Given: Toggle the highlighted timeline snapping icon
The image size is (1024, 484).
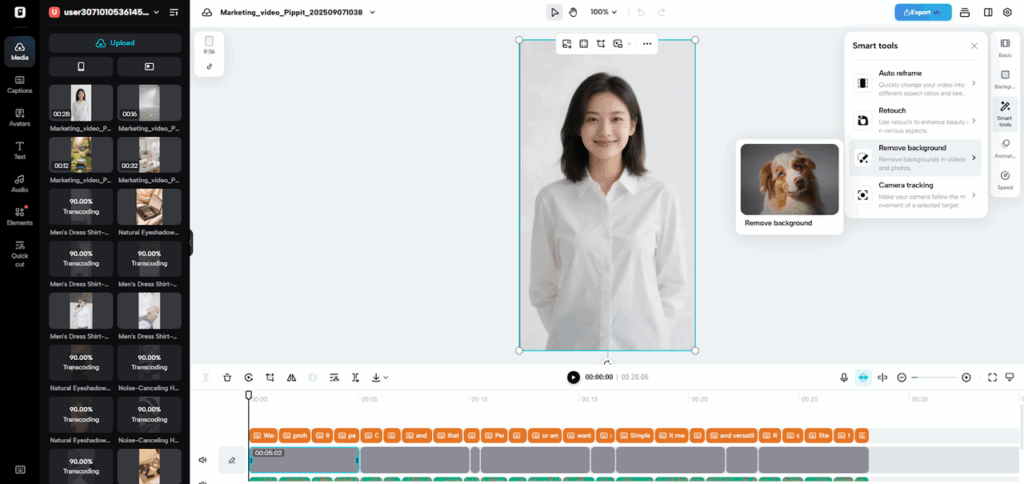Looking at the screenshot, I should pyautogui.click(x=863, y=377).
